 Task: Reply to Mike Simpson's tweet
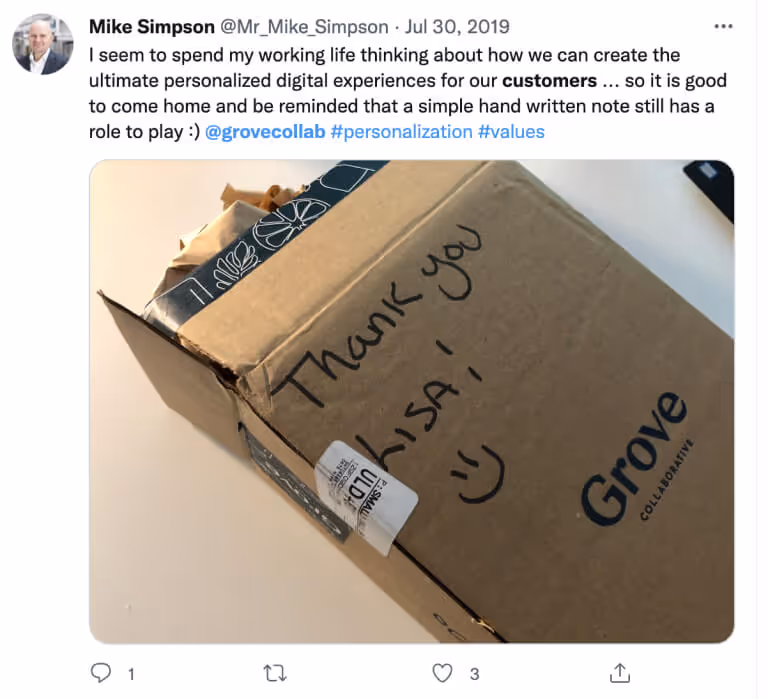[101, 673]
